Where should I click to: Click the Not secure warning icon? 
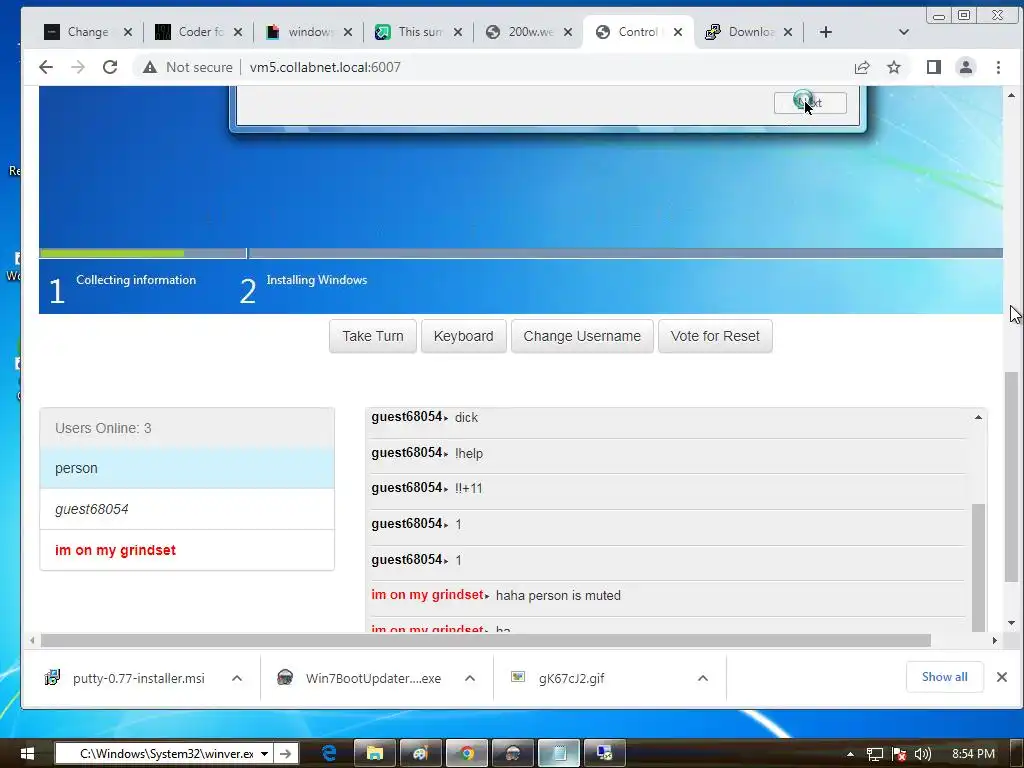click(x=150, y=67)
